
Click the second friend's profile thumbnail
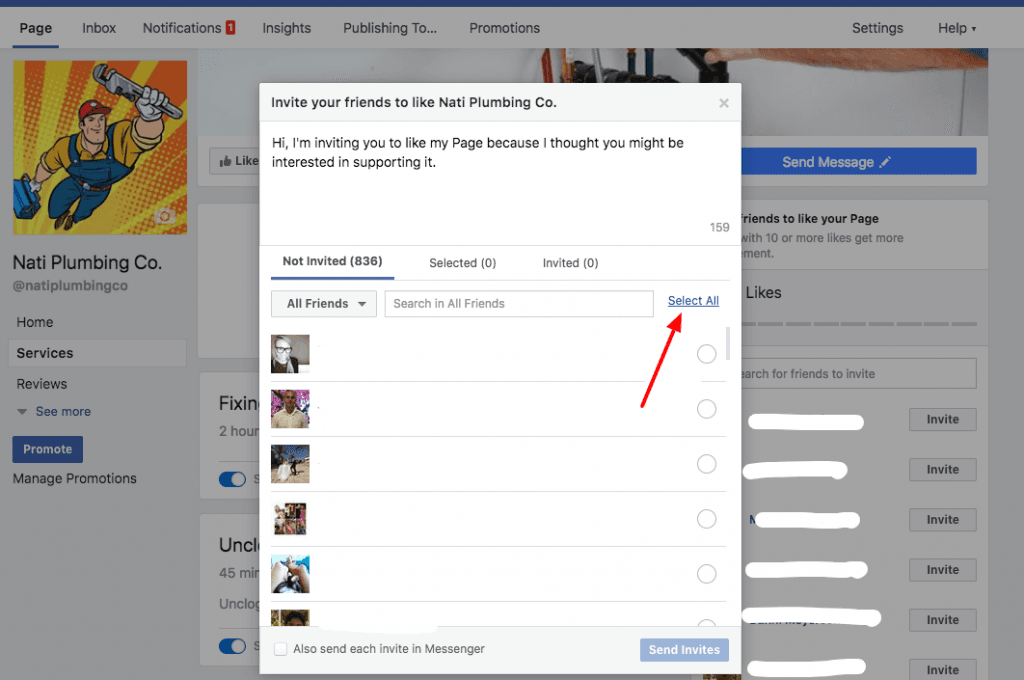pyautogui.click(x=290, y=409)
